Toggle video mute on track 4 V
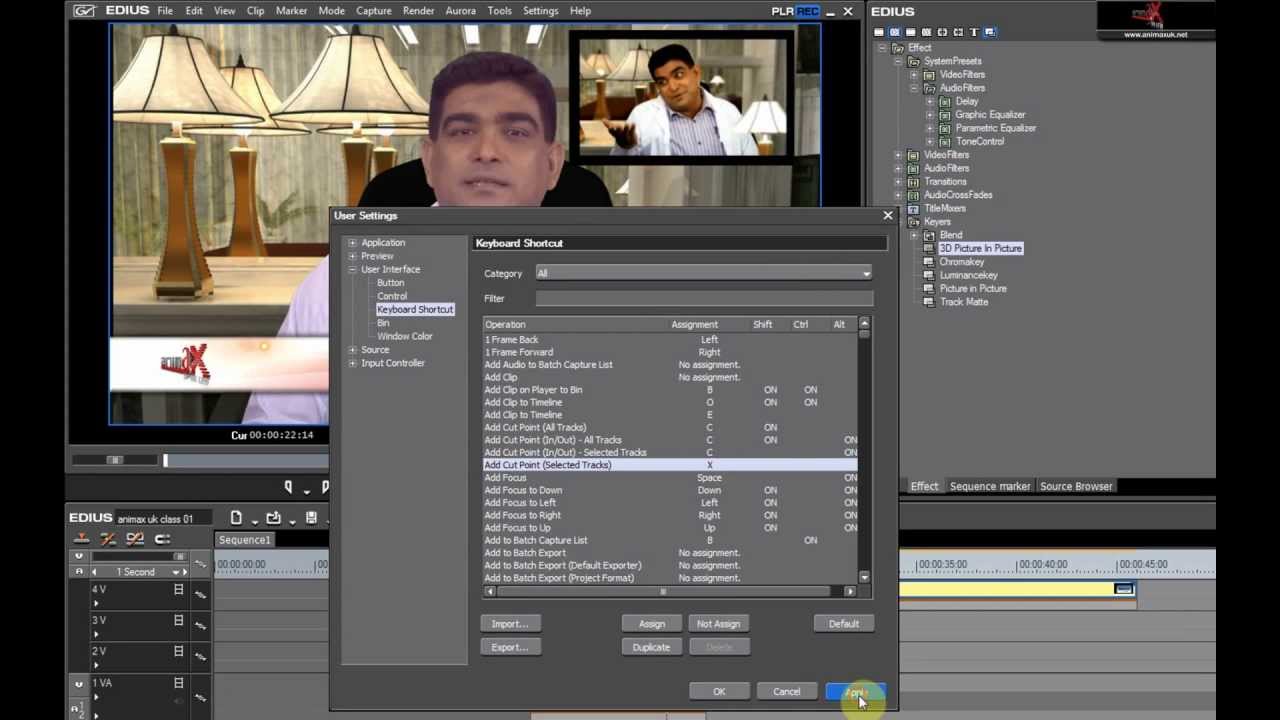Viewport: 1280px width, 720px height. click(x=179, y=590)
